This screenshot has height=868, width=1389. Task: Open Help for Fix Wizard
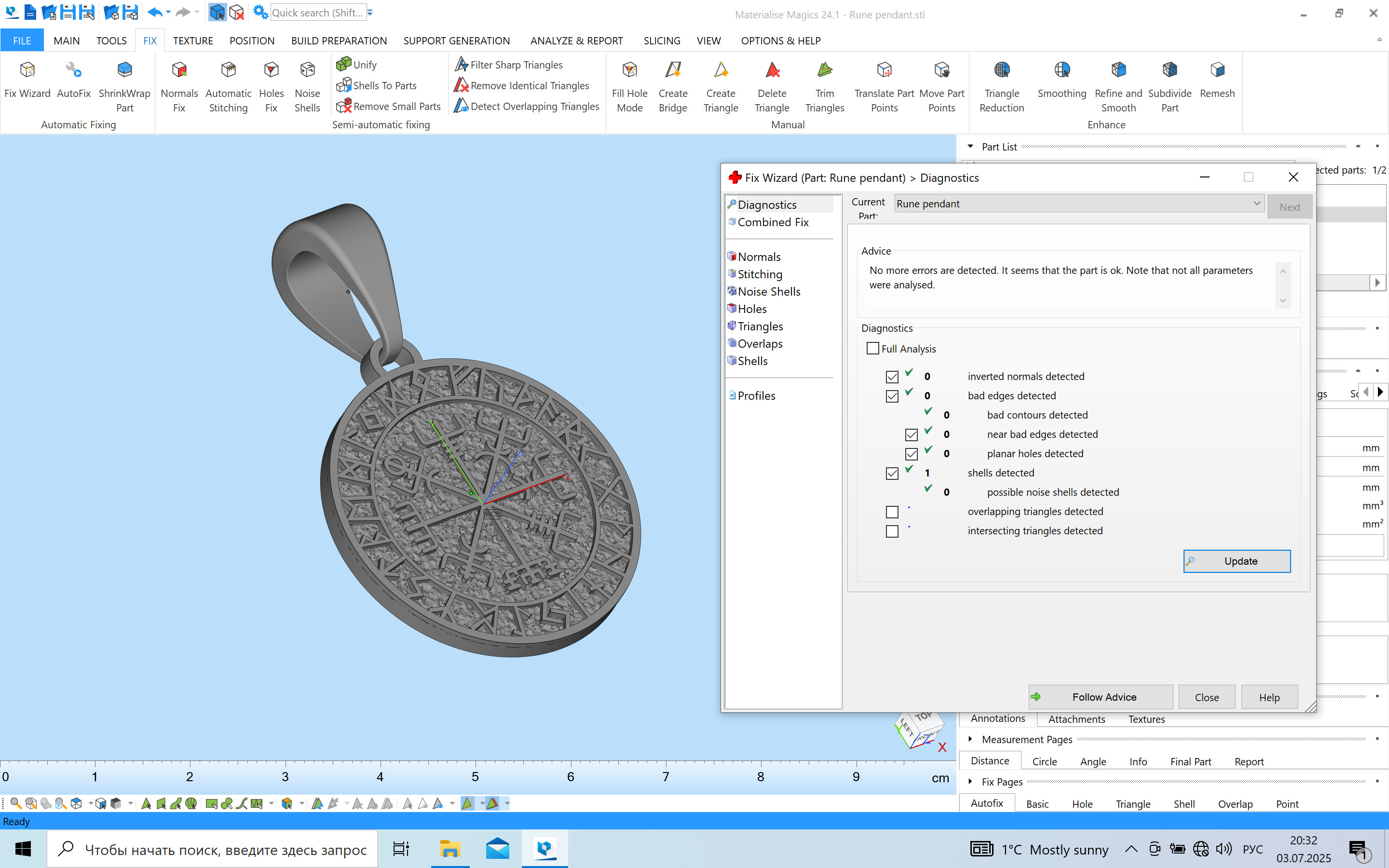click(x=1269, y=697)
